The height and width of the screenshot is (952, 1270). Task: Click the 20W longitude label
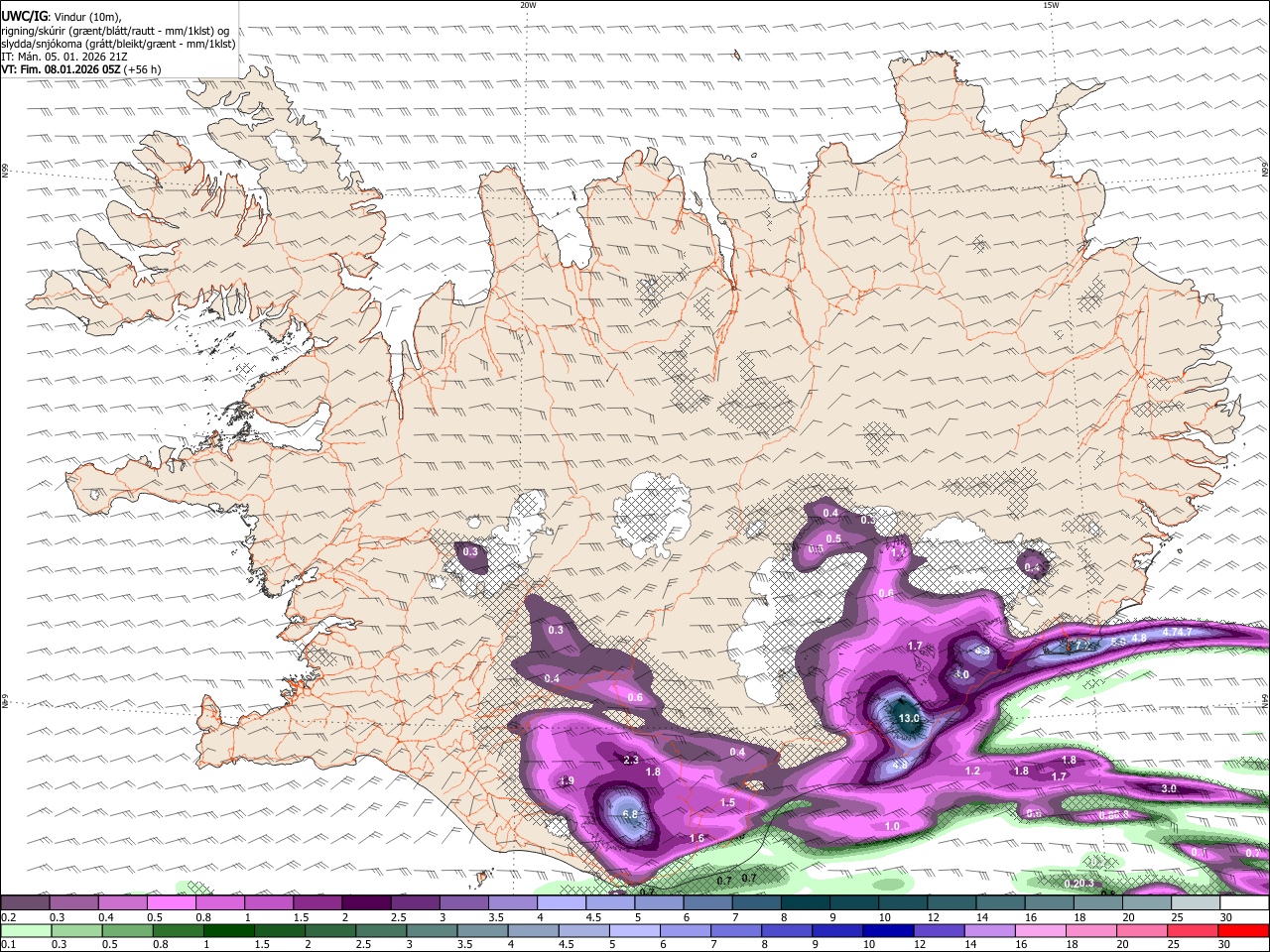[x=528, y=5]
